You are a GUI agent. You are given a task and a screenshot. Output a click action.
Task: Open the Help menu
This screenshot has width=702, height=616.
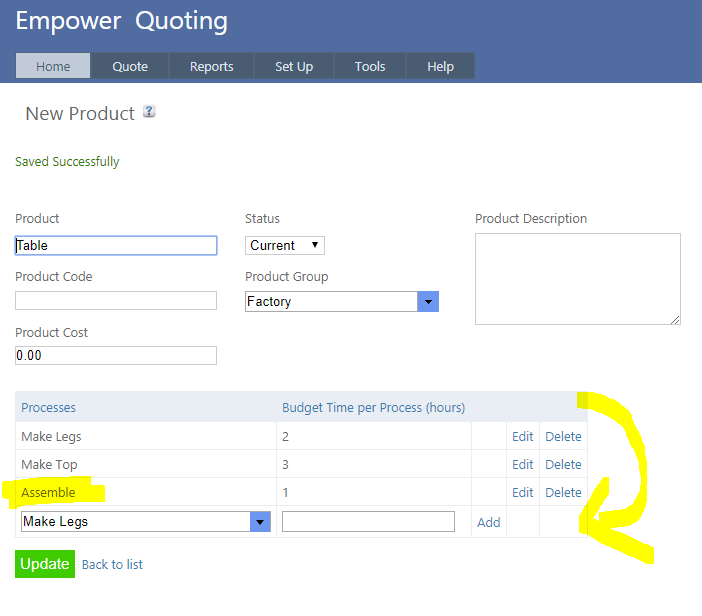(x=440, y=66)
